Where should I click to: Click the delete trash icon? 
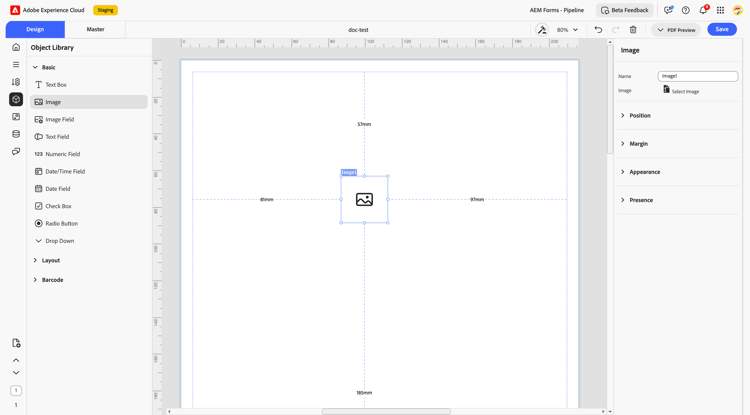pos(633,30)
